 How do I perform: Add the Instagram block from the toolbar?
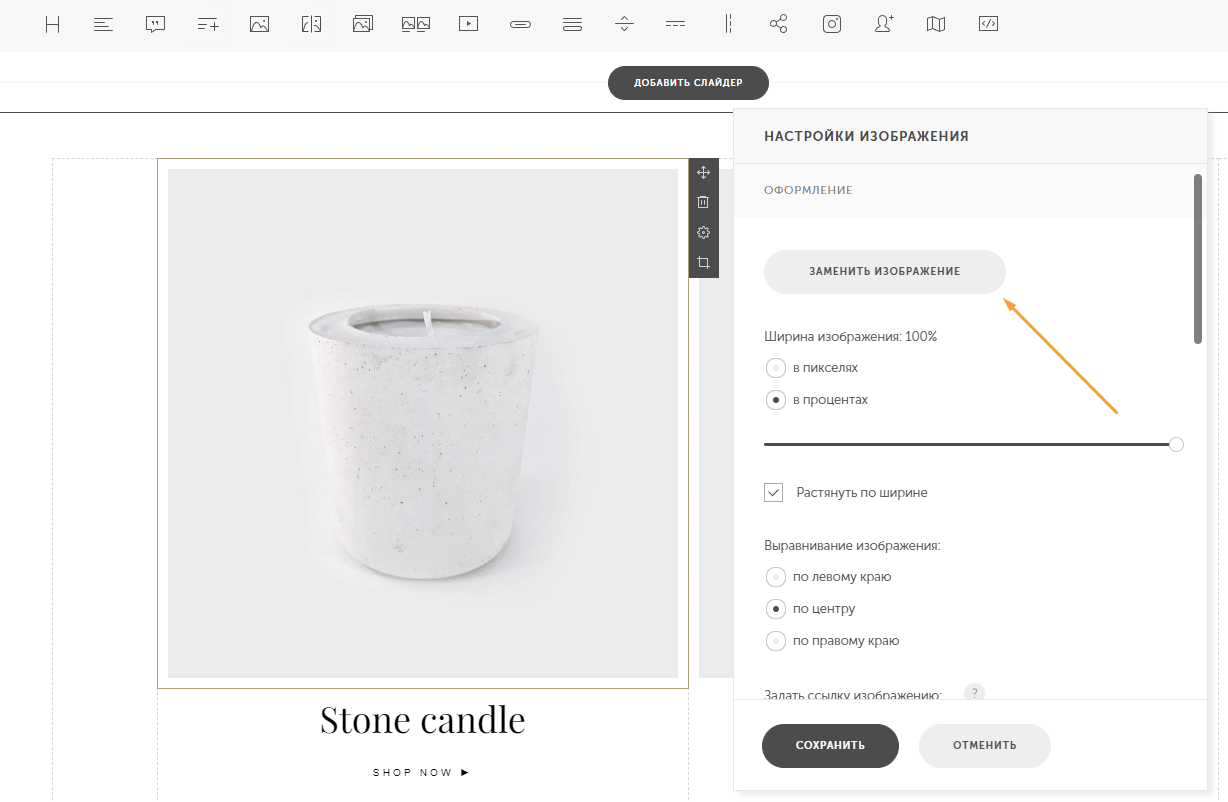coord(832,25)
